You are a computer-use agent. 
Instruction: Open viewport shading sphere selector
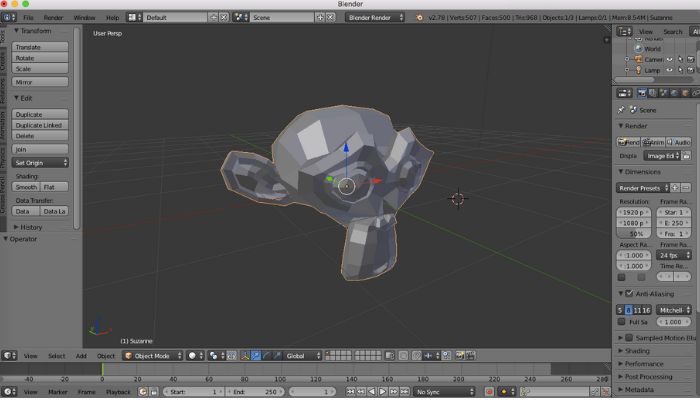(195, 356)
